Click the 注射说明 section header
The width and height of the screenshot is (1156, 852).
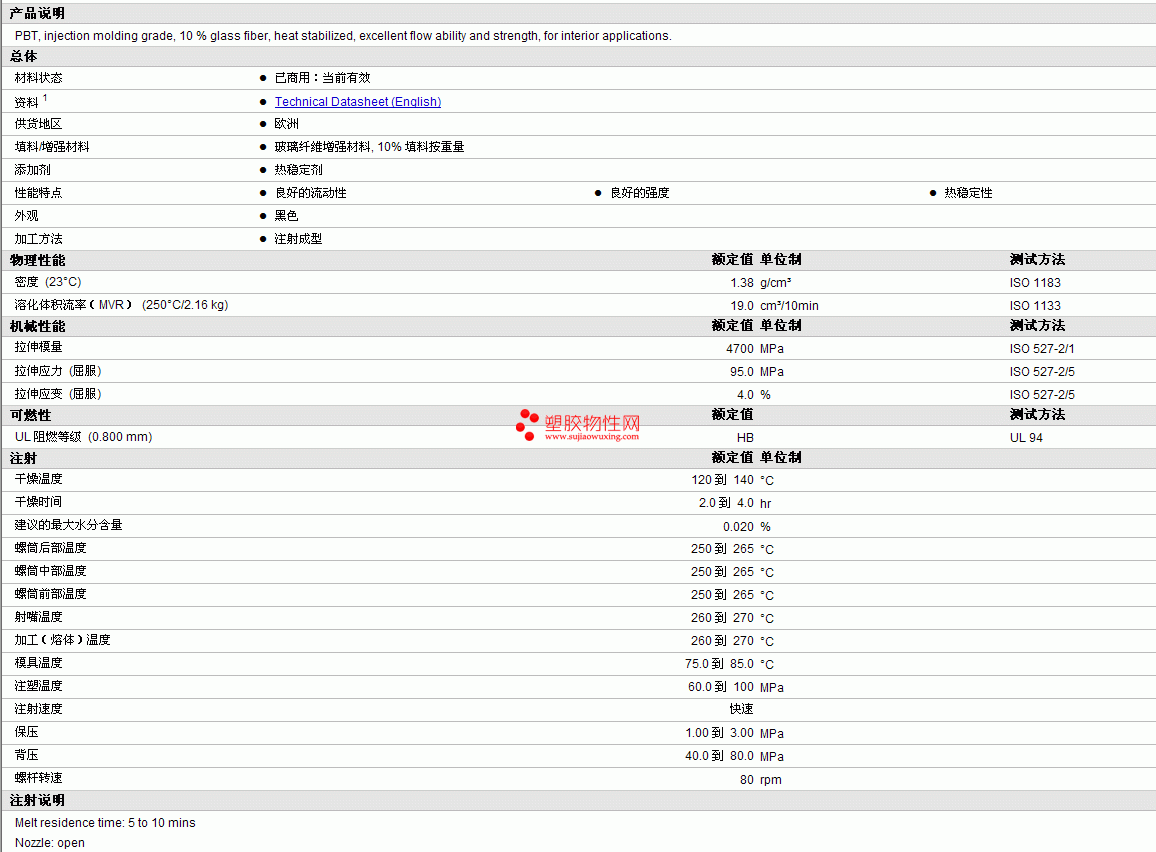pyautogui.click(x=37, y=800)
